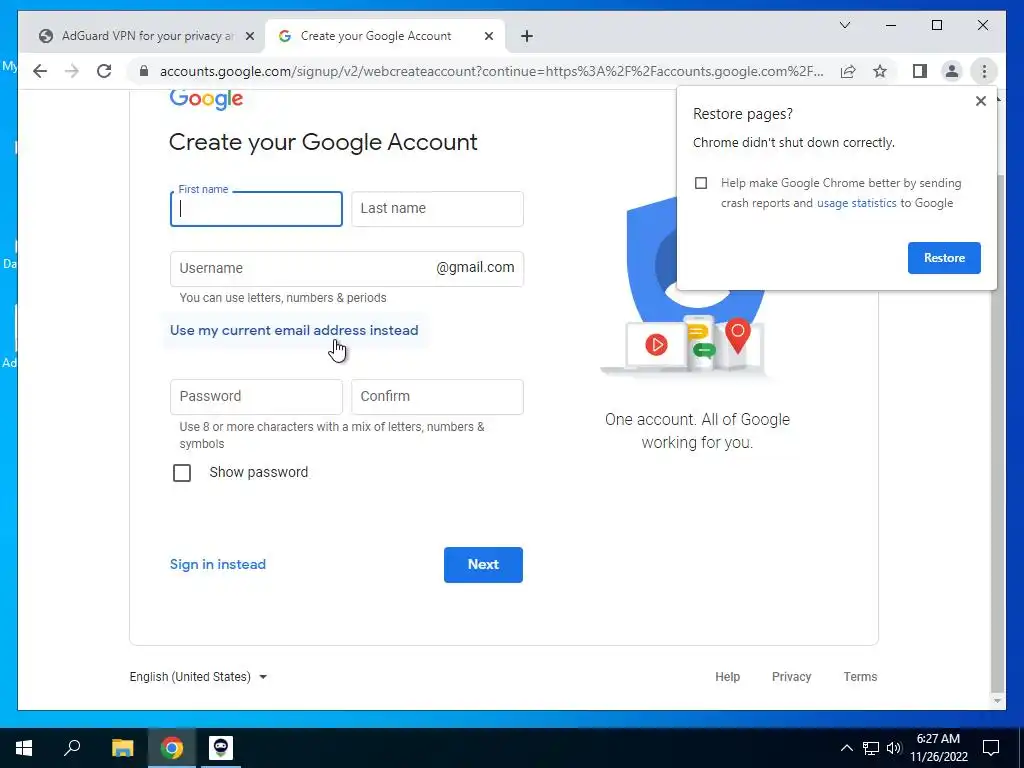Screen dimensions: 1024x768
Task: Click the Last name field
Action: 437,209
